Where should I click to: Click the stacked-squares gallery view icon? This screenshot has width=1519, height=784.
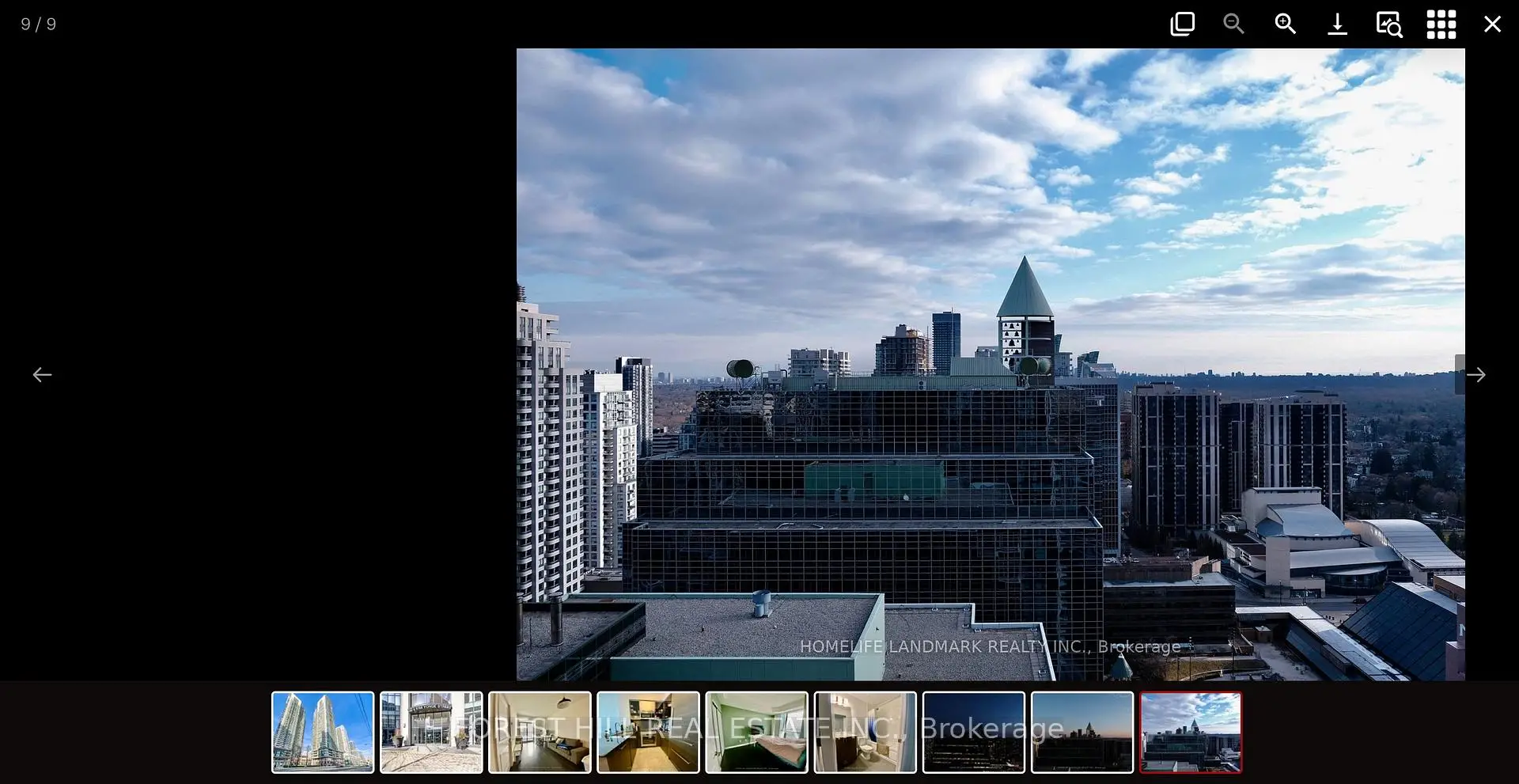tap(1182, 24)
